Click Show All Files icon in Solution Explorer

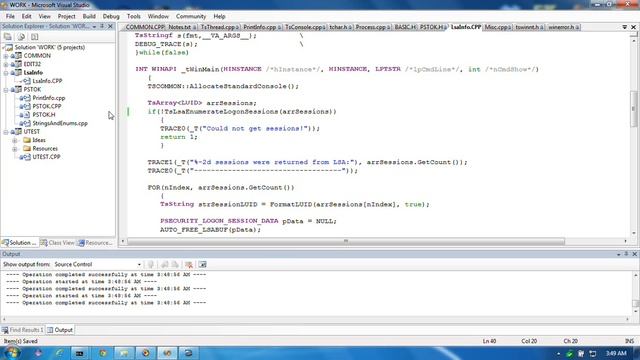tap(21, 37)
